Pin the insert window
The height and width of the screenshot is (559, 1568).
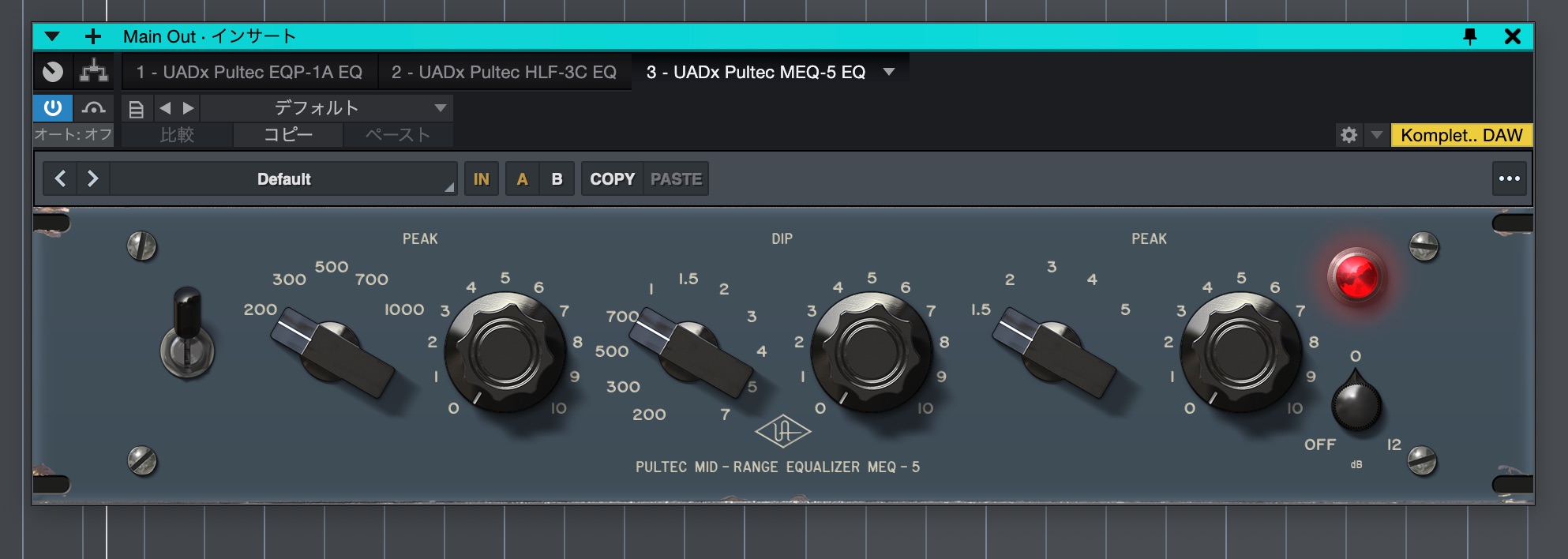click(x=1470, y=36)
